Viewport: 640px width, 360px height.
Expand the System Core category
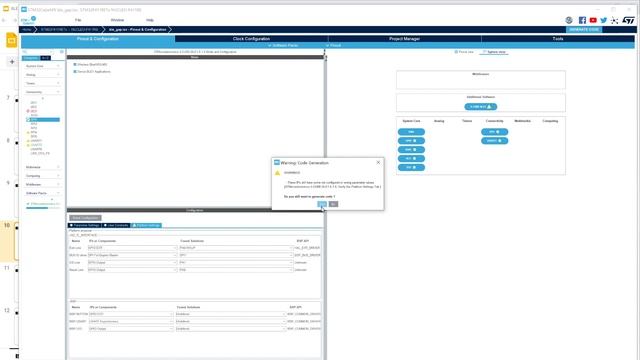click(x=42, y=66)
